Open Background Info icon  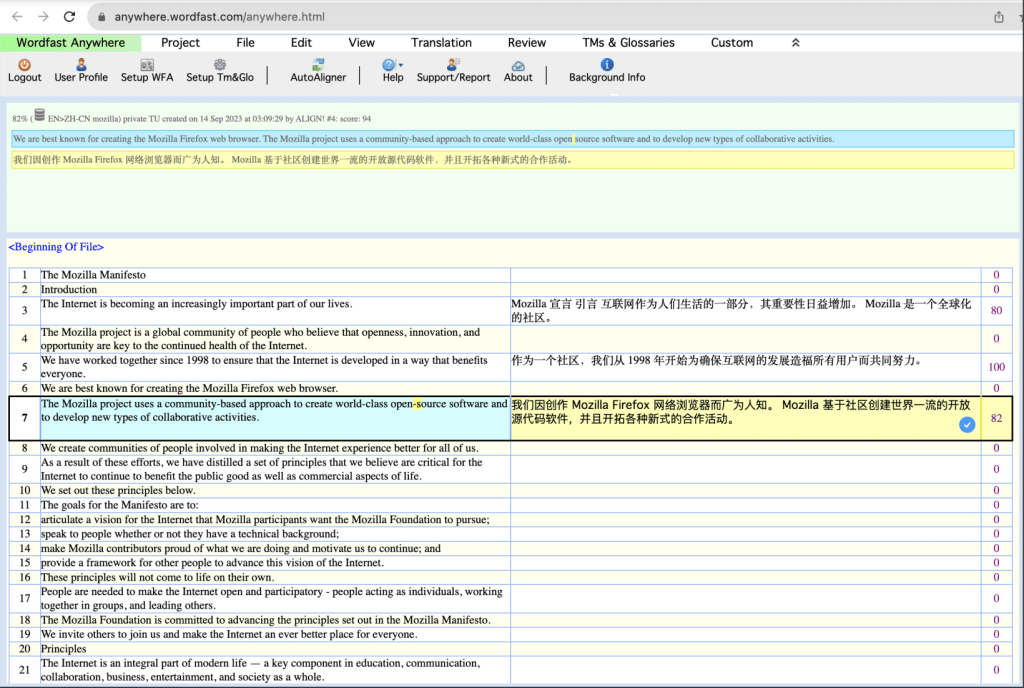coord(606,65)
